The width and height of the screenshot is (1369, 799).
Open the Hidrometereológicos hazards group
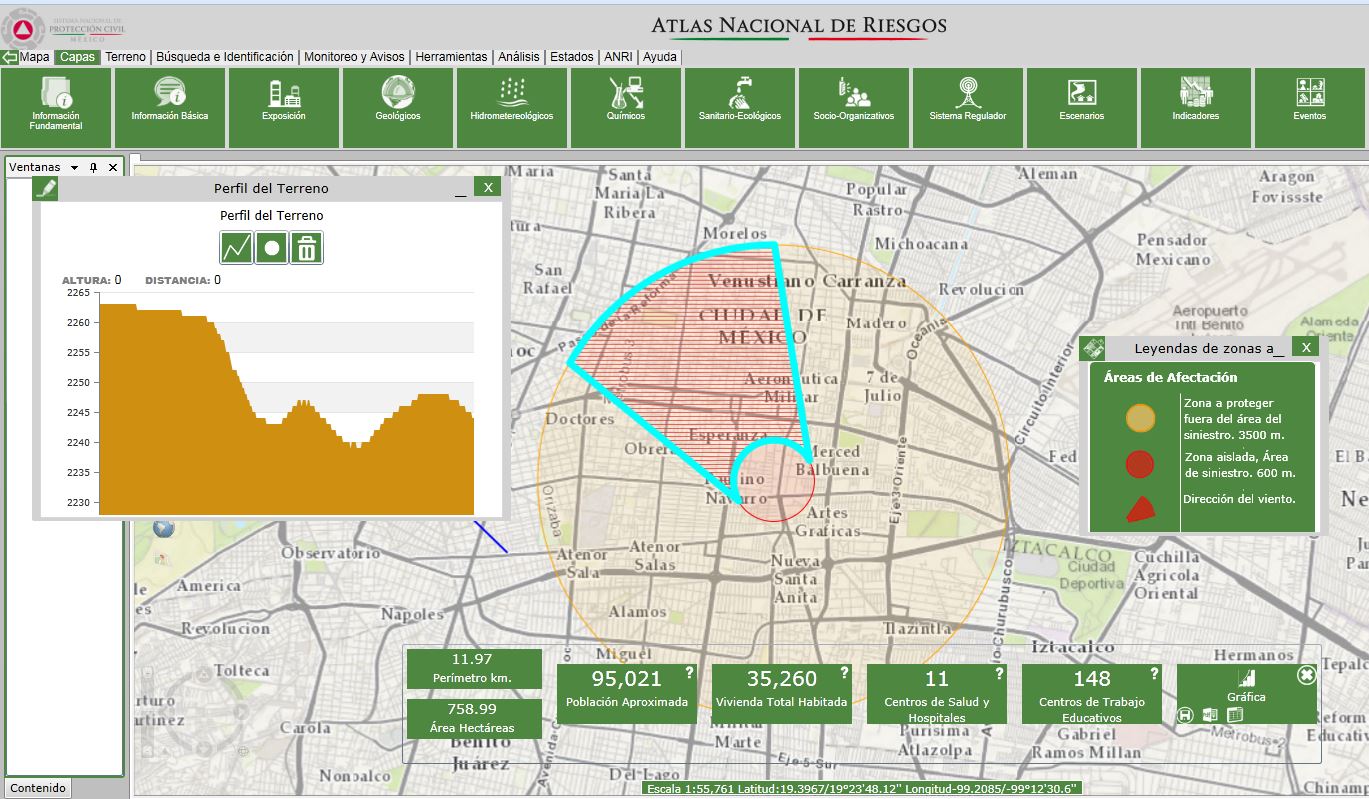(x=512, y=108)
